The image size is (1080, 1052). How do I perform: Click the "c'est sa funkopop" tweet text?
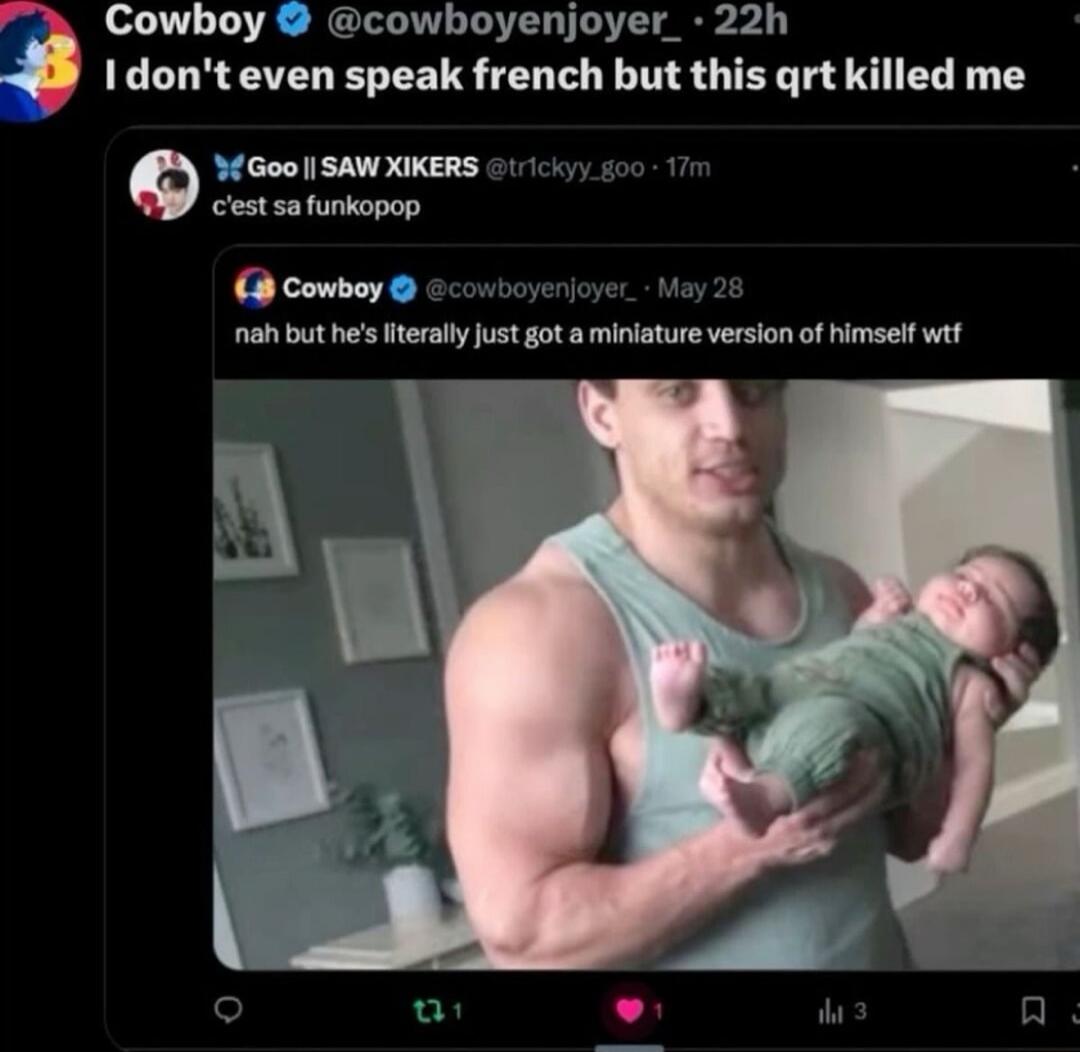(316, 206)
